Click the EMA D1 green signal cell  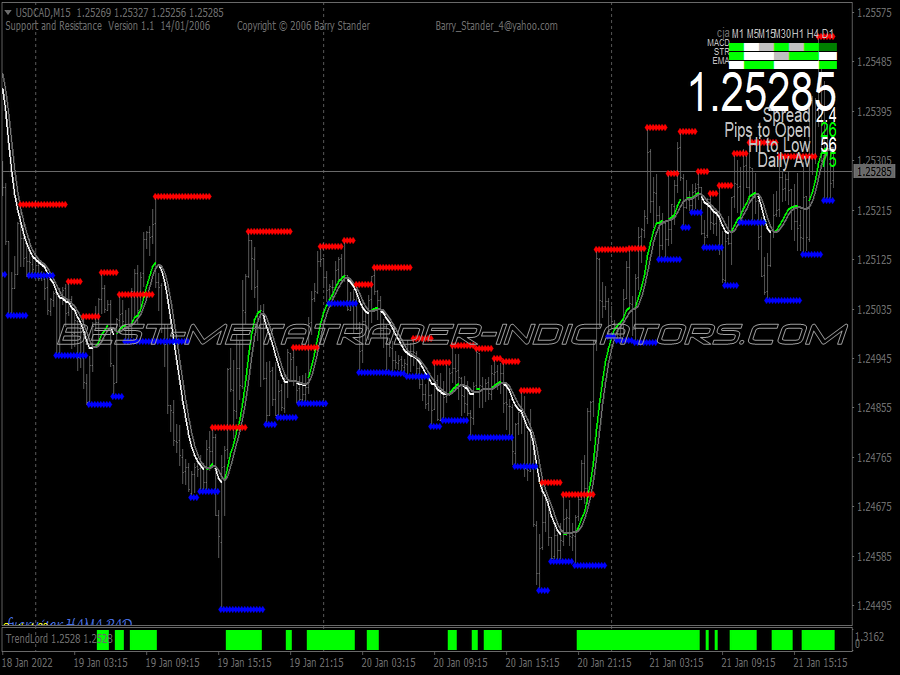tap(828, 65)
